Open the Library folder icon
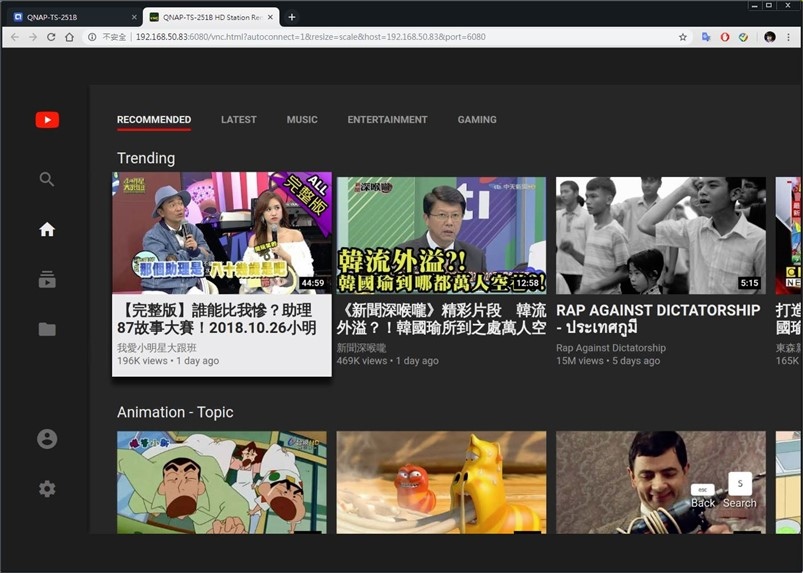803x573 pixels. tap(47, 329)
